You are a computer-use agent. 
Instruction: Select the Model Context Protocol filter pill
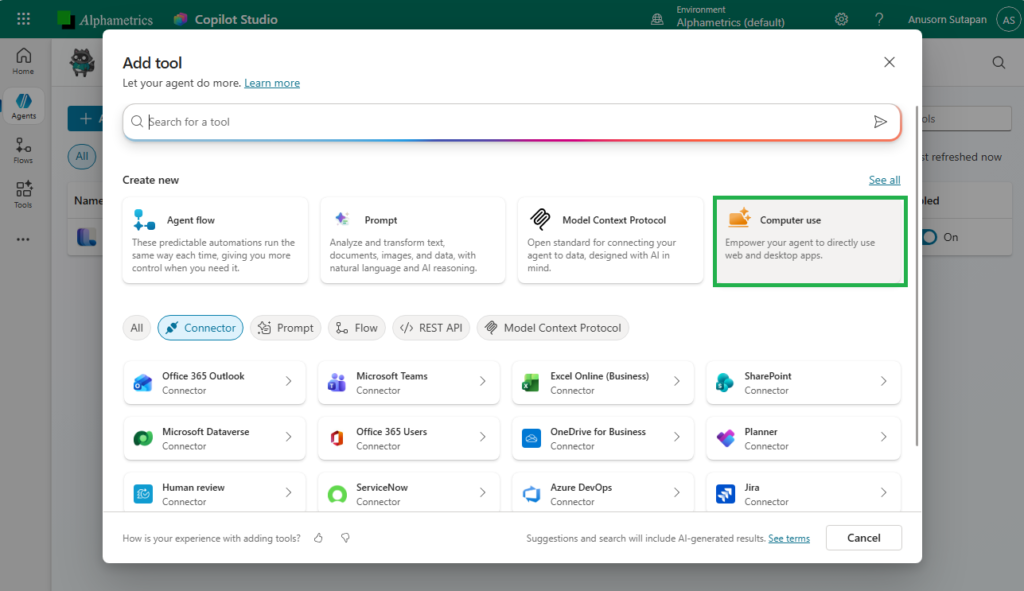pyautogui.click(x=553, y=328)
